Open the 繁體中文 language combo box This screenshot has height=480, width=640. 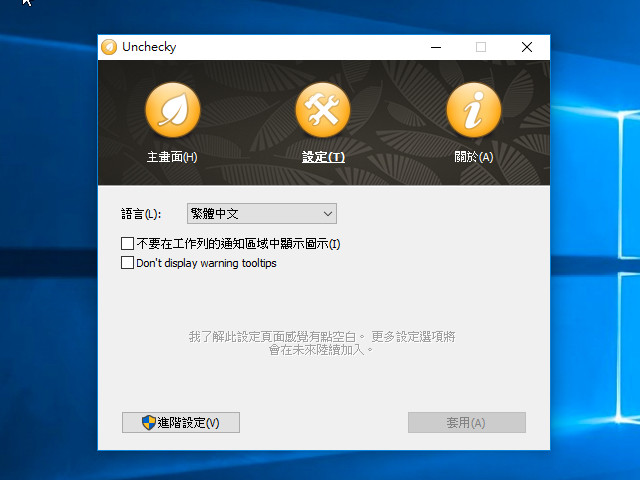pyautogui.click(x=262, y=213)
